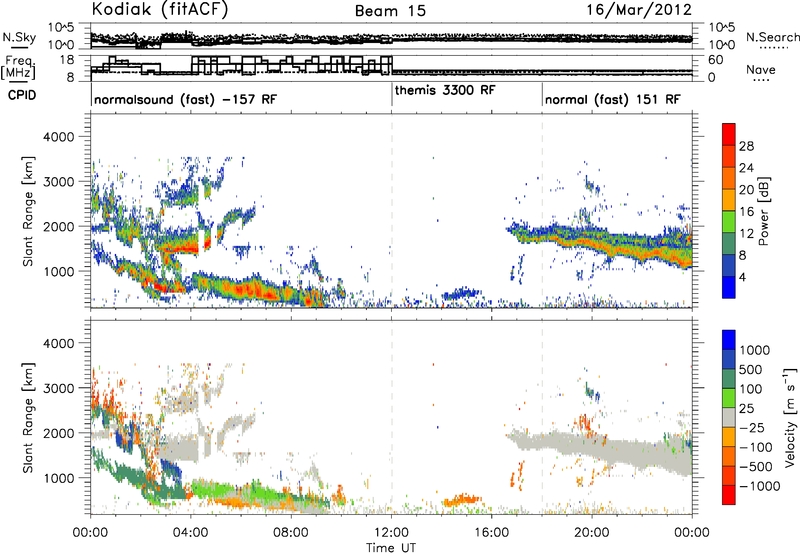This screenshot has height=554, width=800.
Task: Click the date '16/Mar/2012'
Action: [639, 10]
